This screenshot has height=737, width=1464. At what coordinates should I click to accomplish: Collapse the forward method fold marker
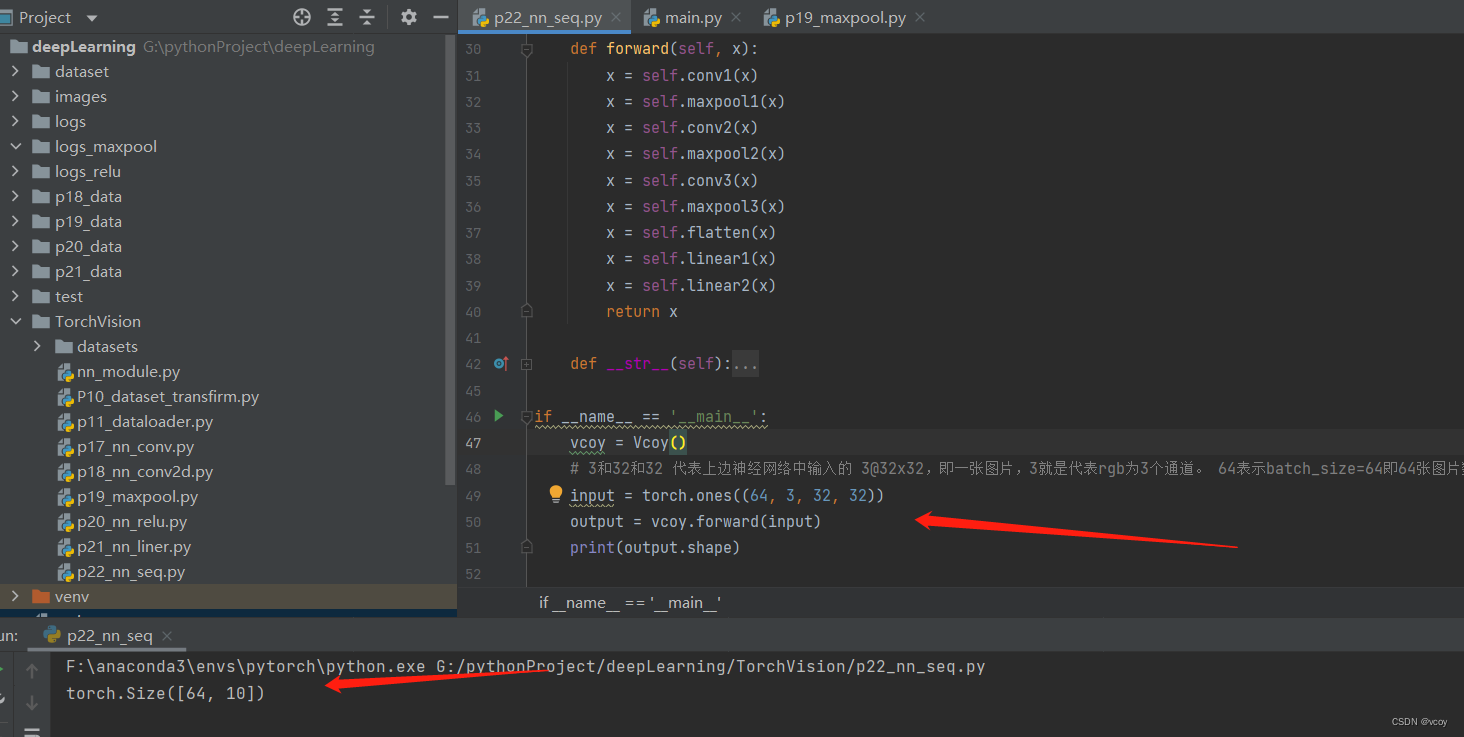(527, 49)
